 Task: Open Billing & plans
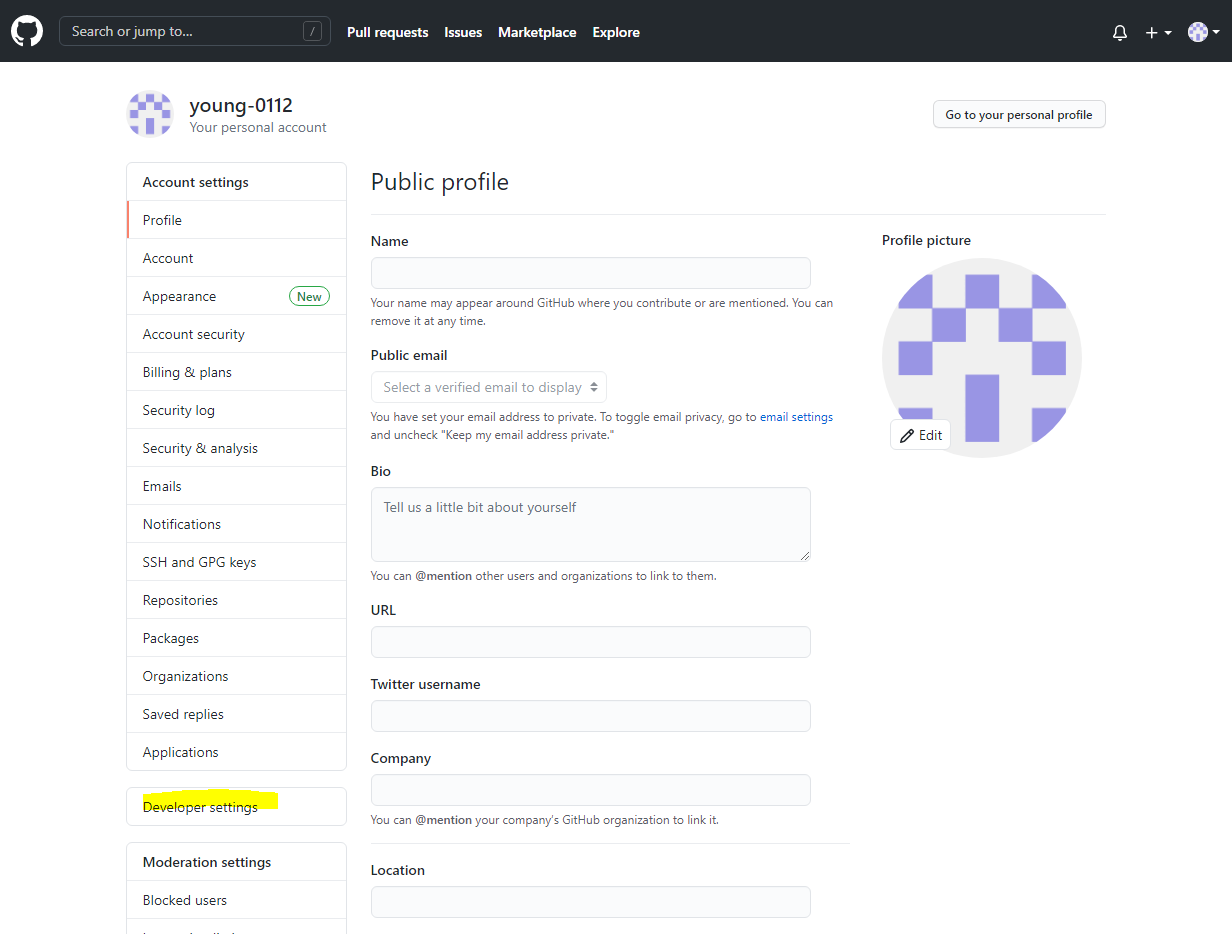236,372
